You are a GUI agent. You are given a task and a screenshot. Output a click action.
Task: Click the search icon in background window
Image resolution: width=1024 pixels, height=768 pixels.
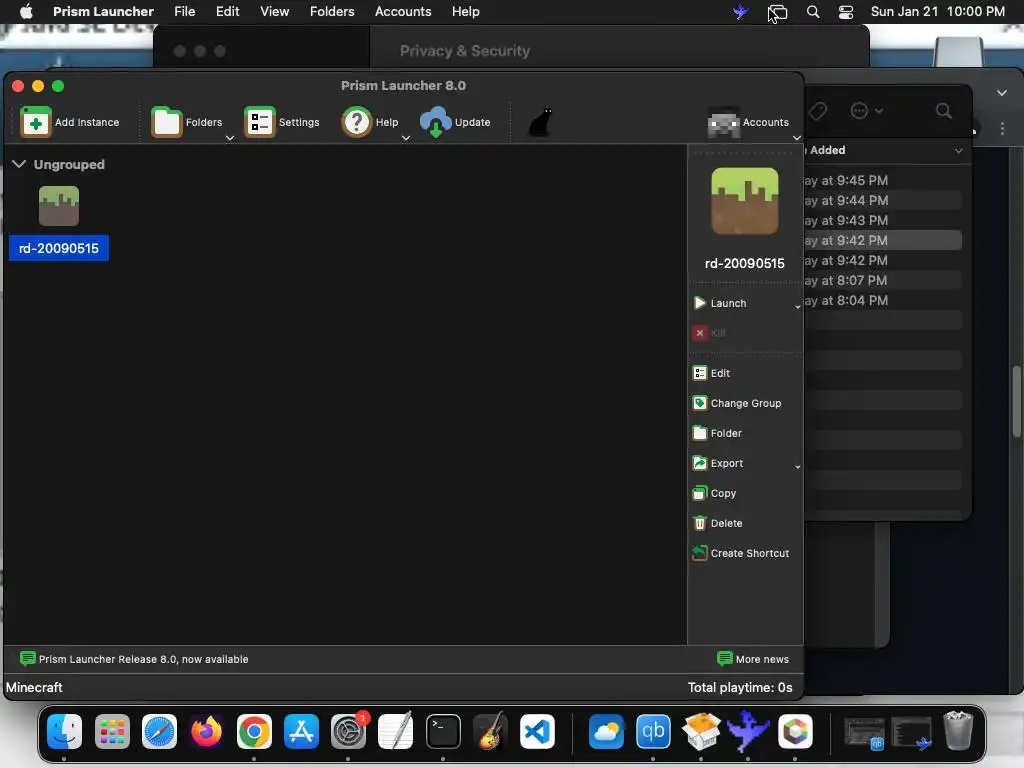click(x=943, y=110)
